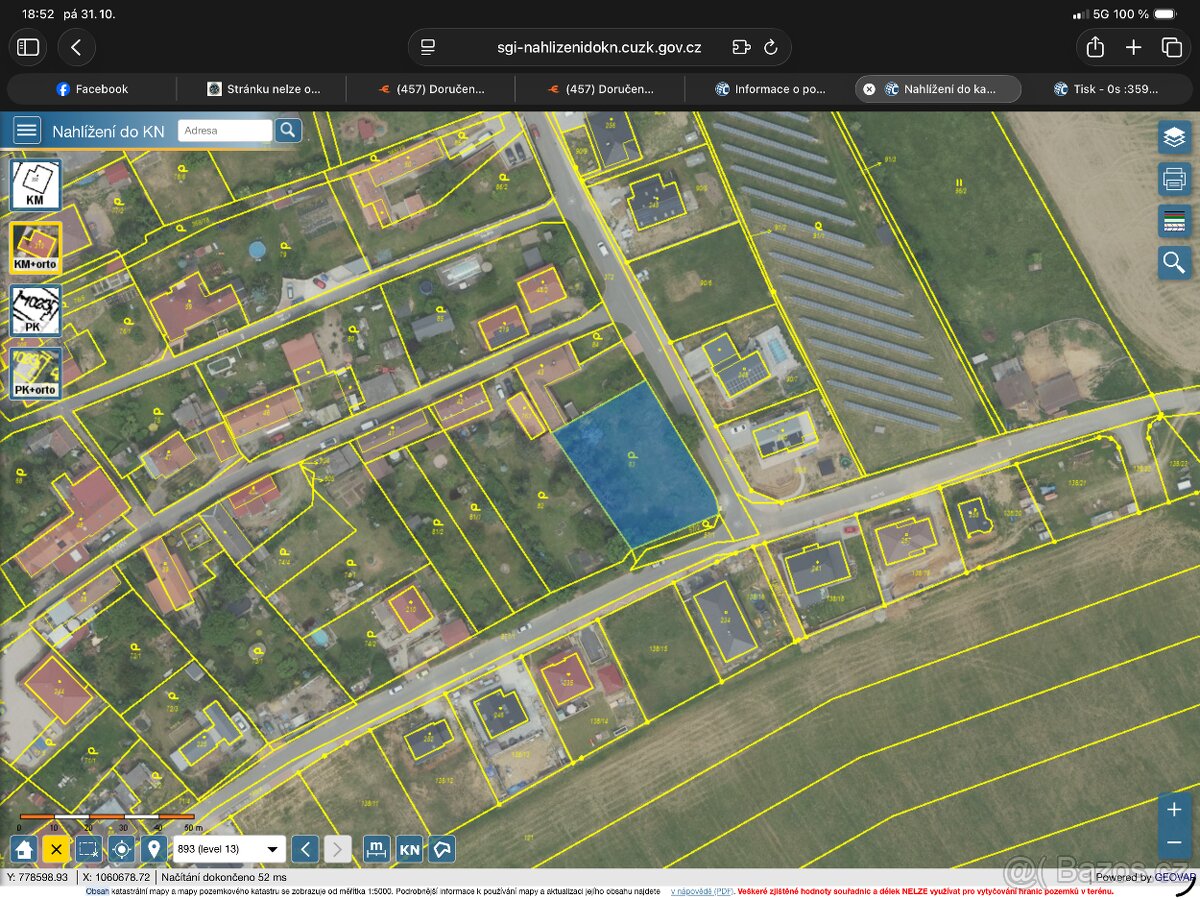Toggle the PK+orto map view
Viewport: 1200px width, 900px height.
(35, 372)
